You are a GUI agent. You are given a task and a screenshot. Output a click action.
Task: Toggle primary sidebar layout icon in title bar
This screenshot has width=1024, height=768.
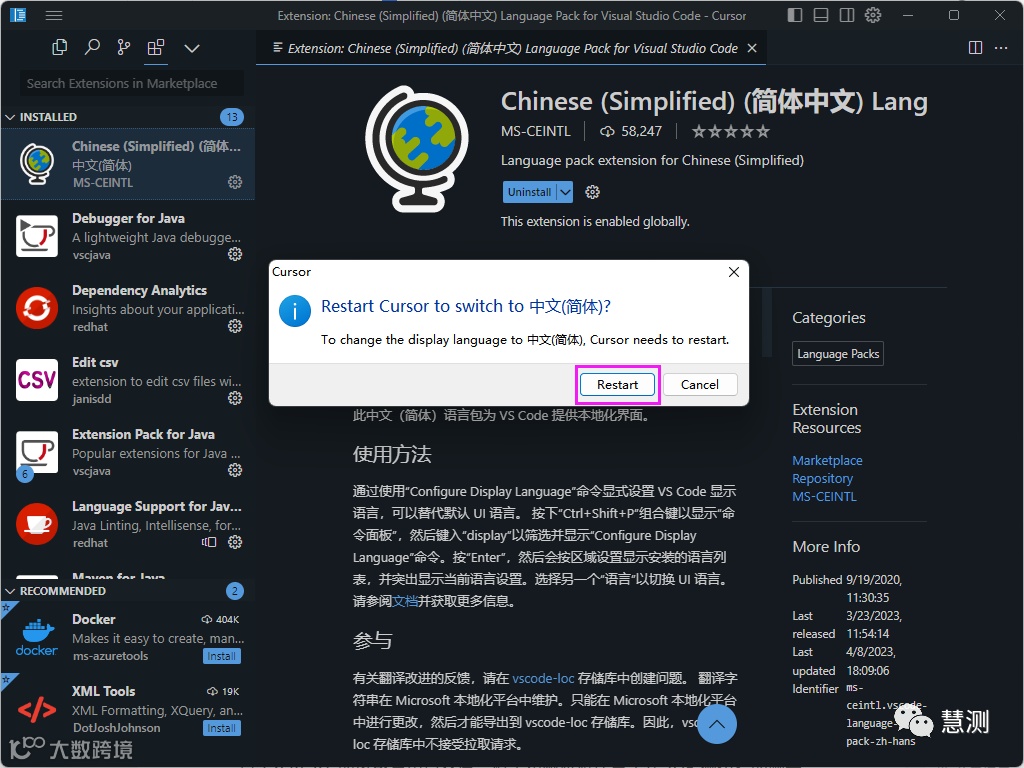795,15
